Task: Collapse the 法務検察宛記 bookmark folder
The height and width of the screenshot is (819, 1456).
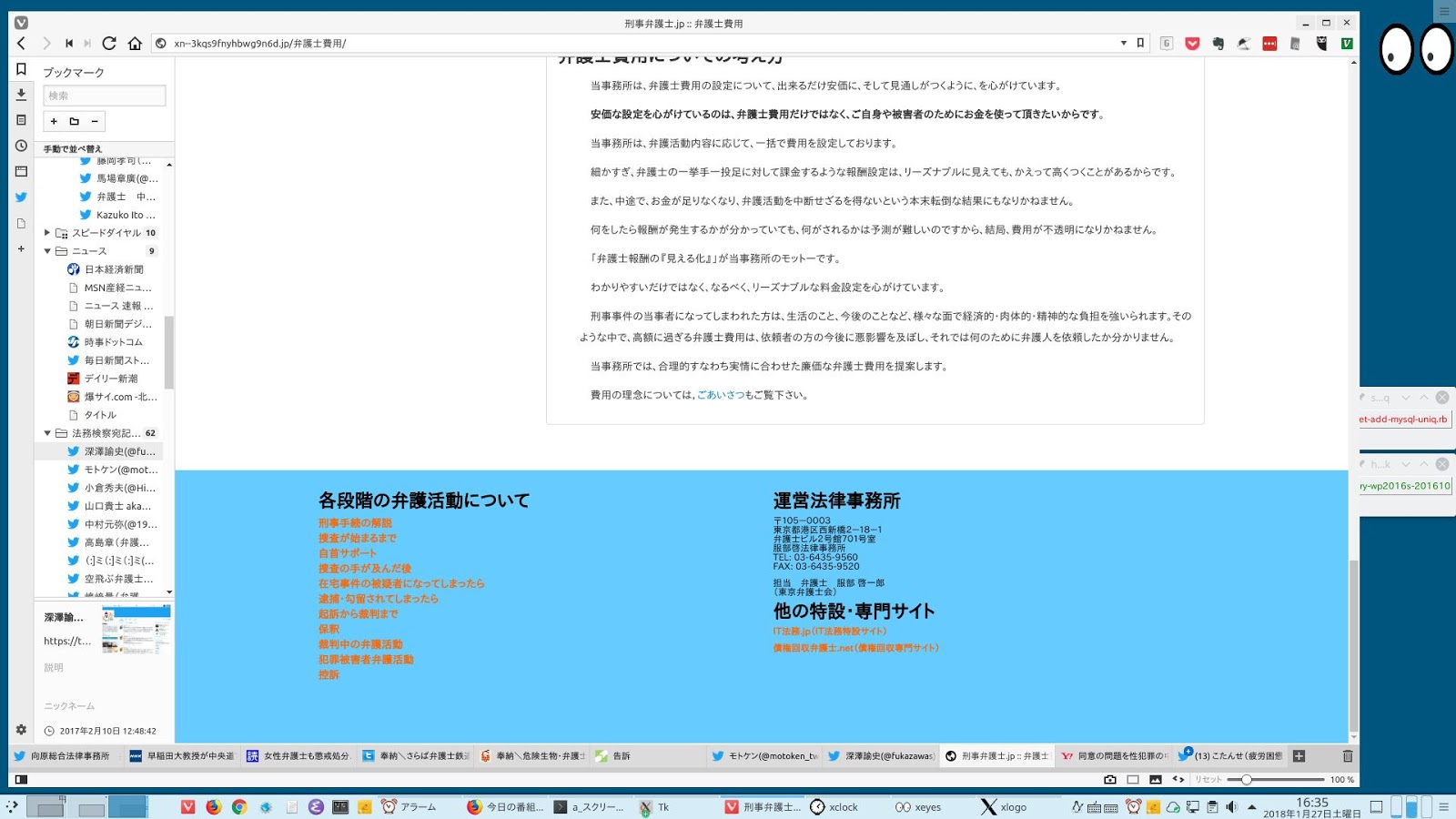Action: 47,433
